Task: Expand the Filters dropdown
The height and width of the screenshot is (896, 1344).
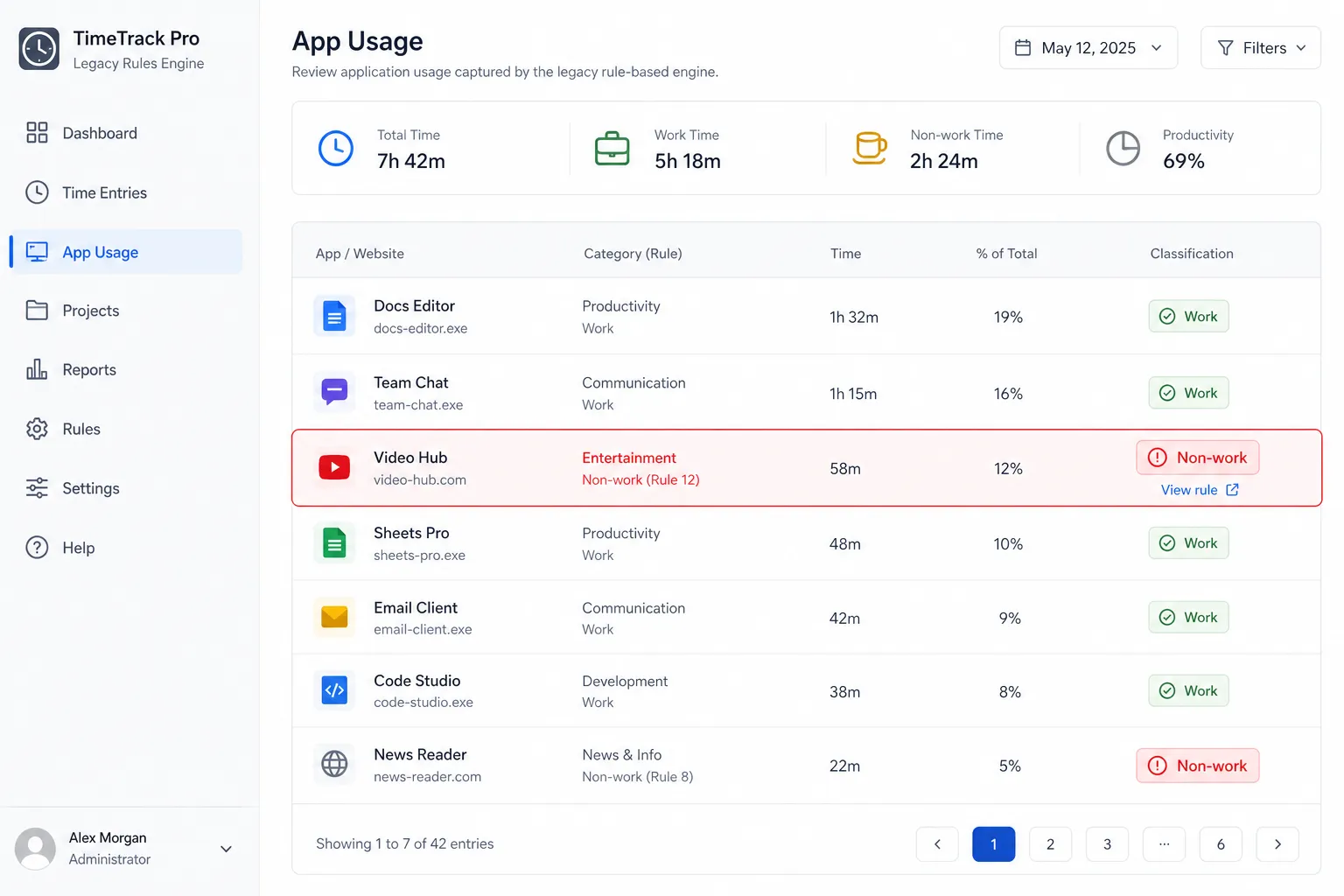Action: coord(1260,47)
